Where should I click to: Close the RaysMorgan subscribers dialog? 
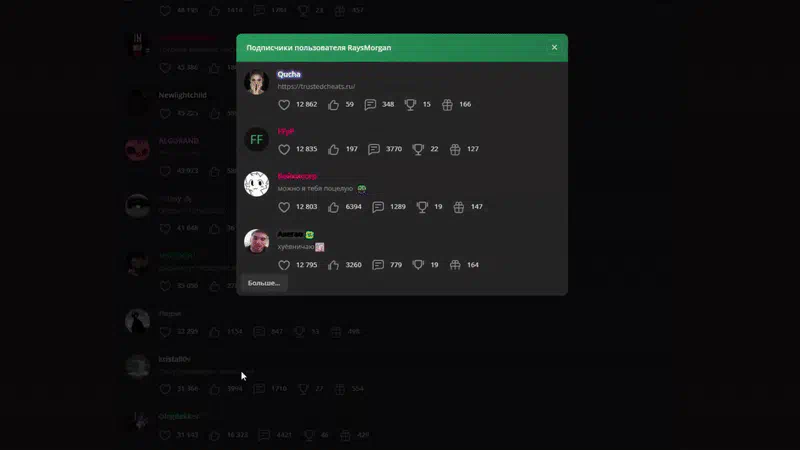click(x=554, y=47)
